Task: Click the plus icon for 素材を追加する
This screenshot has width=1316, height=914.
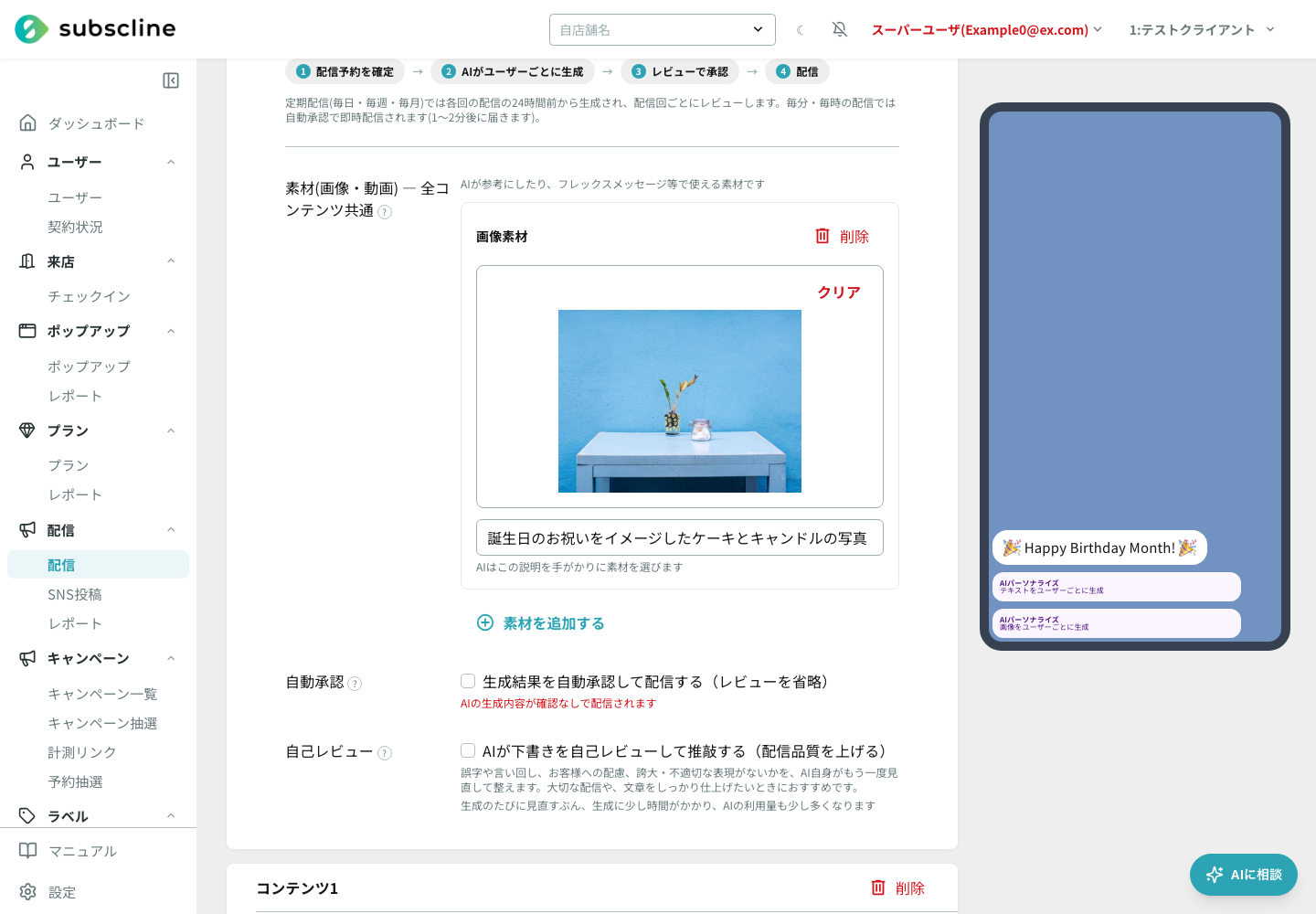Action: coord(485,622)
